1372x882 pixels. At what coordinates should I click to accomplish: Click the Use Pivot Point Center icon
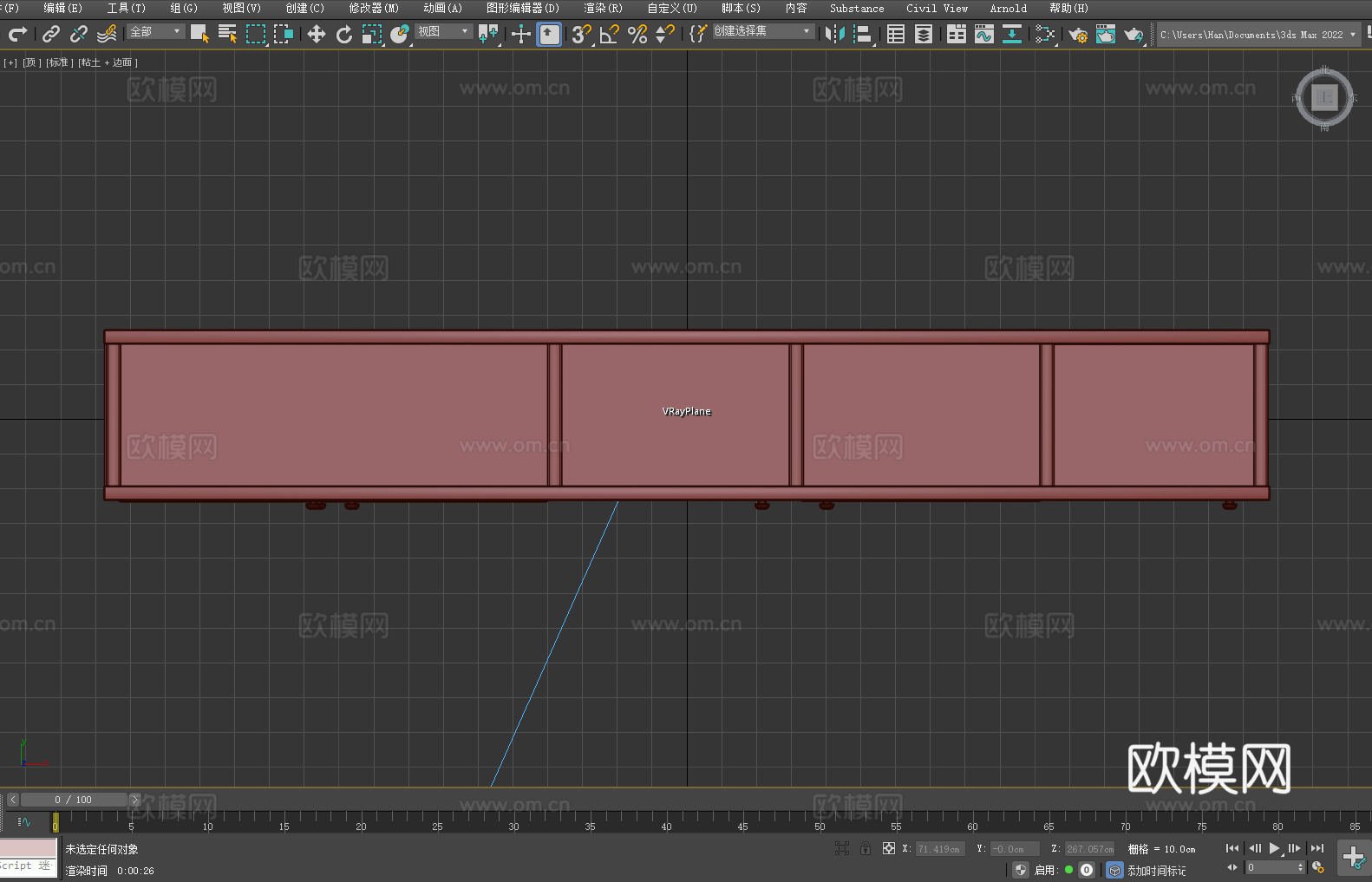coord(488,34)
